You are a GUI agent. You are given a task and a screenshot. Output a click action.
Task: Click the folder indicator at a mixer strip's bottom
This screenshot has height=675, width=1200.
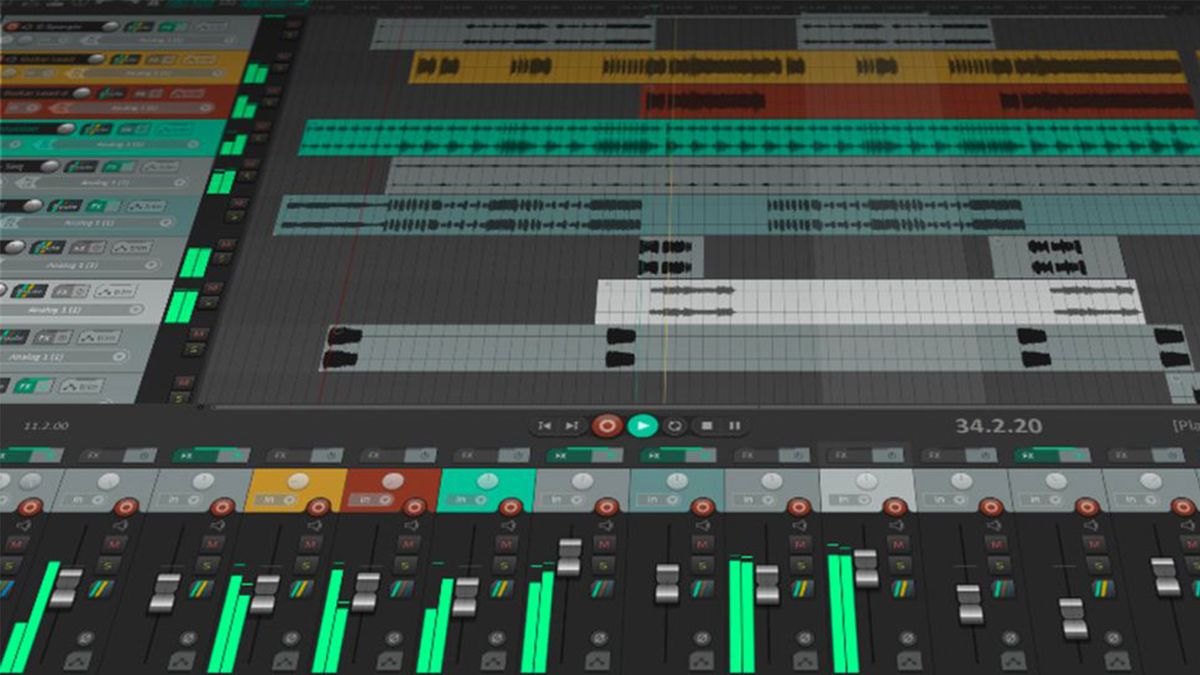point(77,661)
